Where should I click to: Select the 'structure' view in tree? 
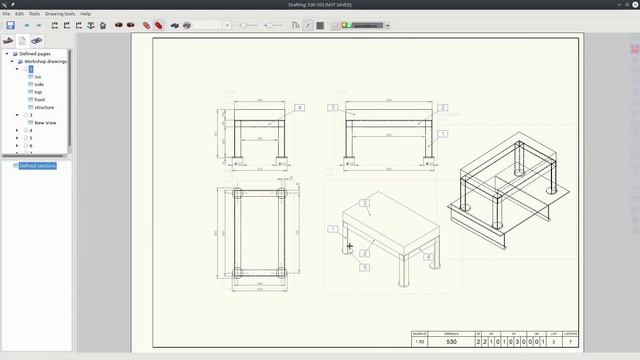coord(44,107)
